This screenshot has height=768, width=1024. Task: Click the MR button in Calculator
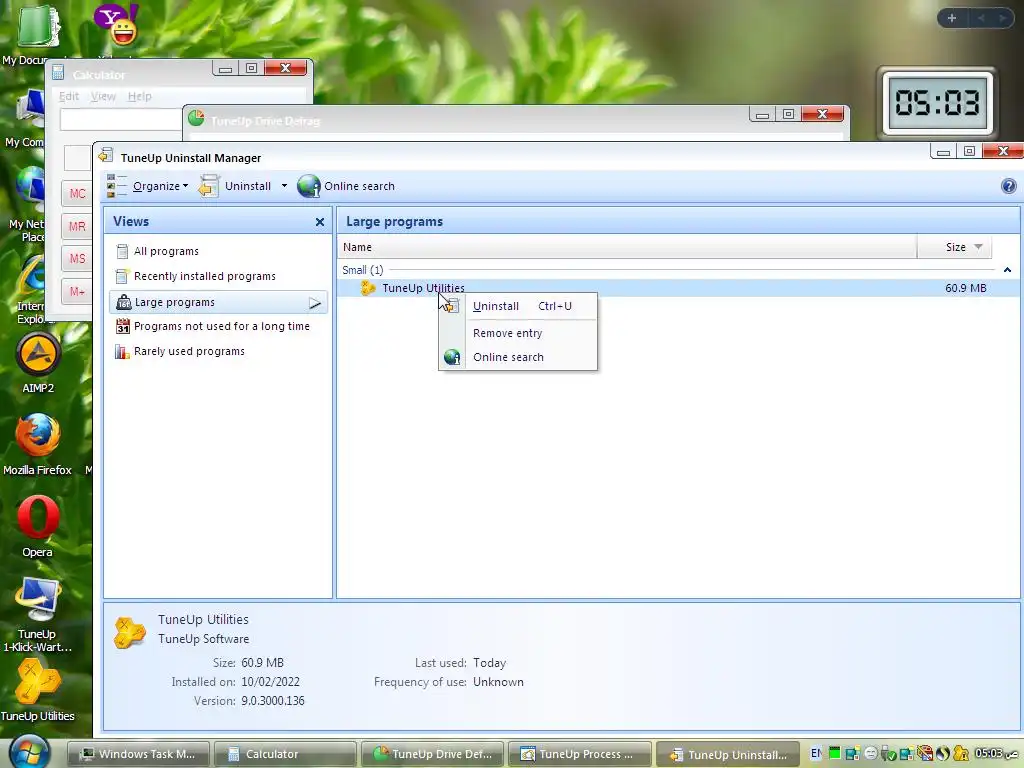(77, 227)
